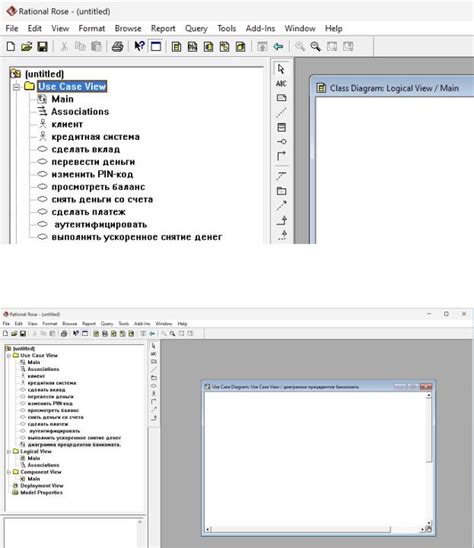Viewport: 474px width, 548px height.
Task: Click the Class Diagram: Logical View / Main title bar
Action: [393, 88]
